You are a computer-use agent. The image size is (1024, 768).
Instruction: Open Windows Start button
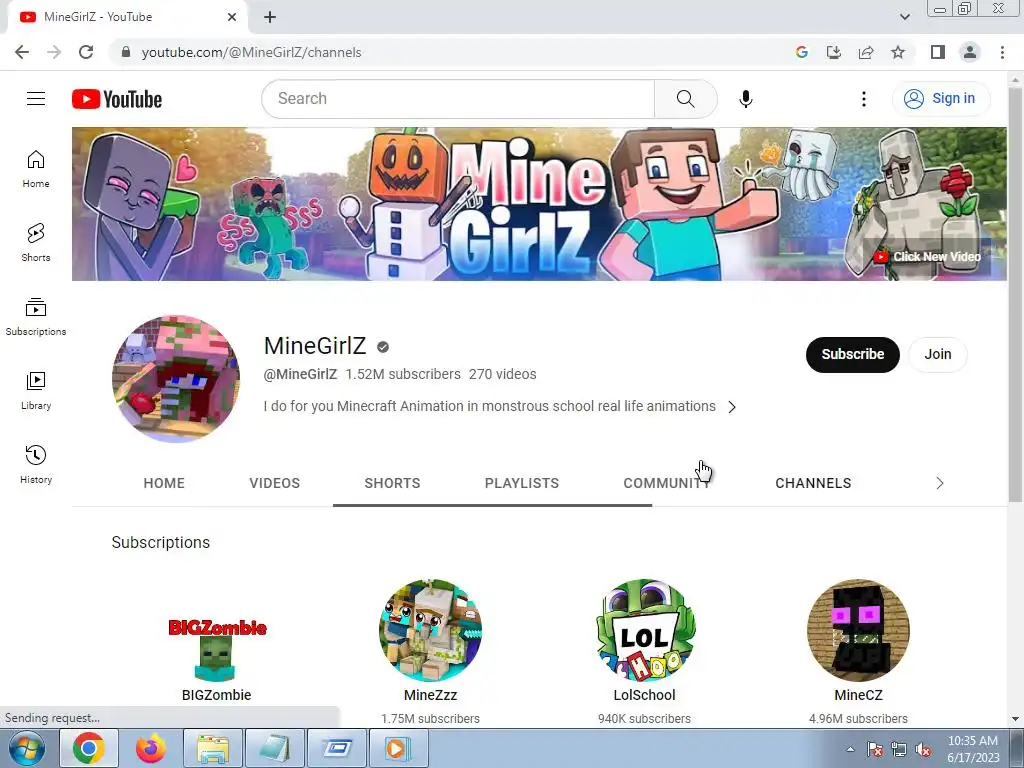tap(27, 748)
